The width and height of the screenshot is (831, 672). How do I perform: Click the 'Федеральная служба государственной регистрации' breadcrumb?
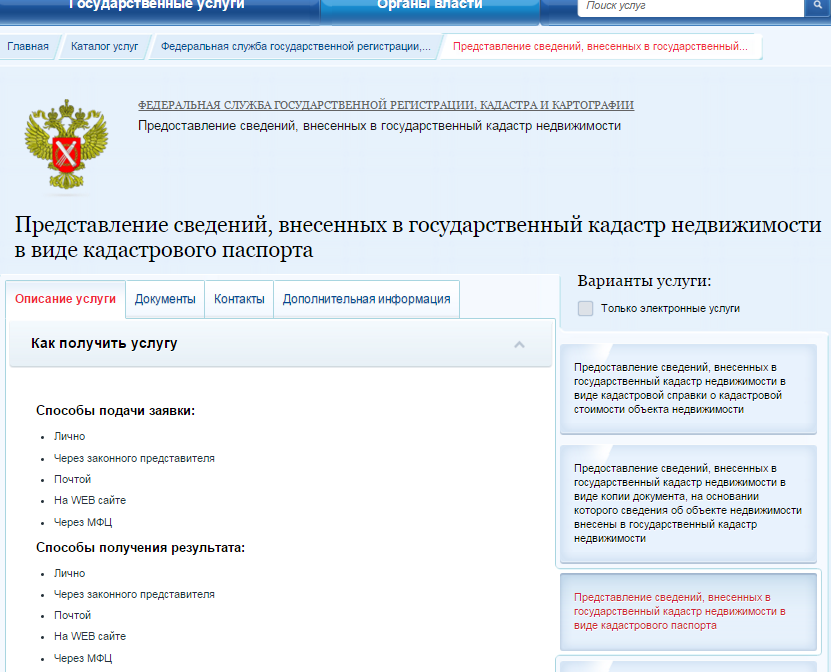pos(296,46)
